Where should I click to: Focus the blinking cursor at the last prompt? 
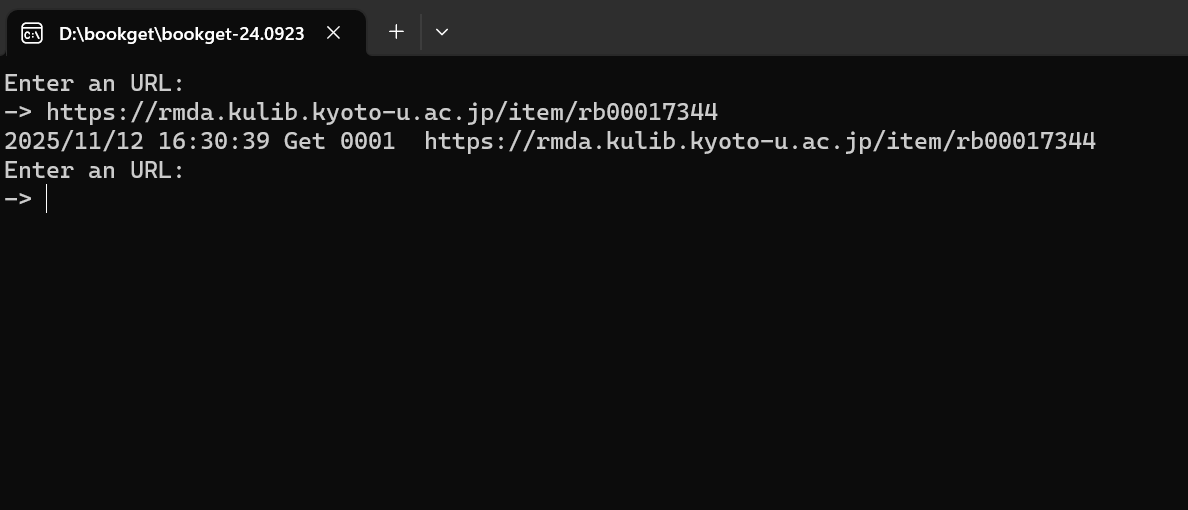tap(47, 199)
